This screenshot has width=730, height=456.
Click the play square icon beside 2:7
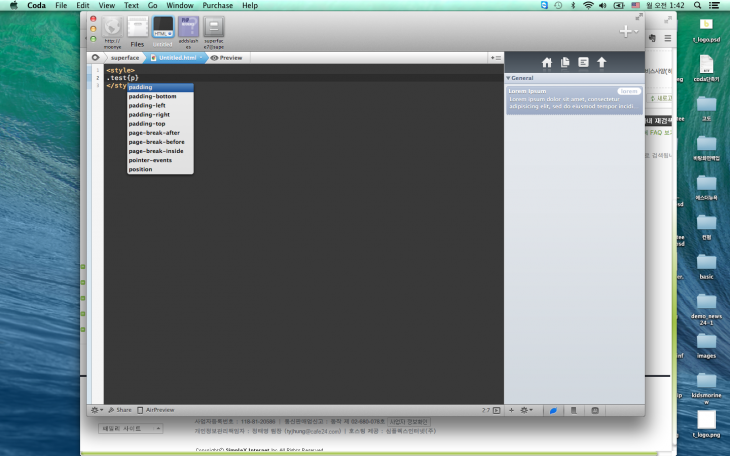(x=496, y=410)
